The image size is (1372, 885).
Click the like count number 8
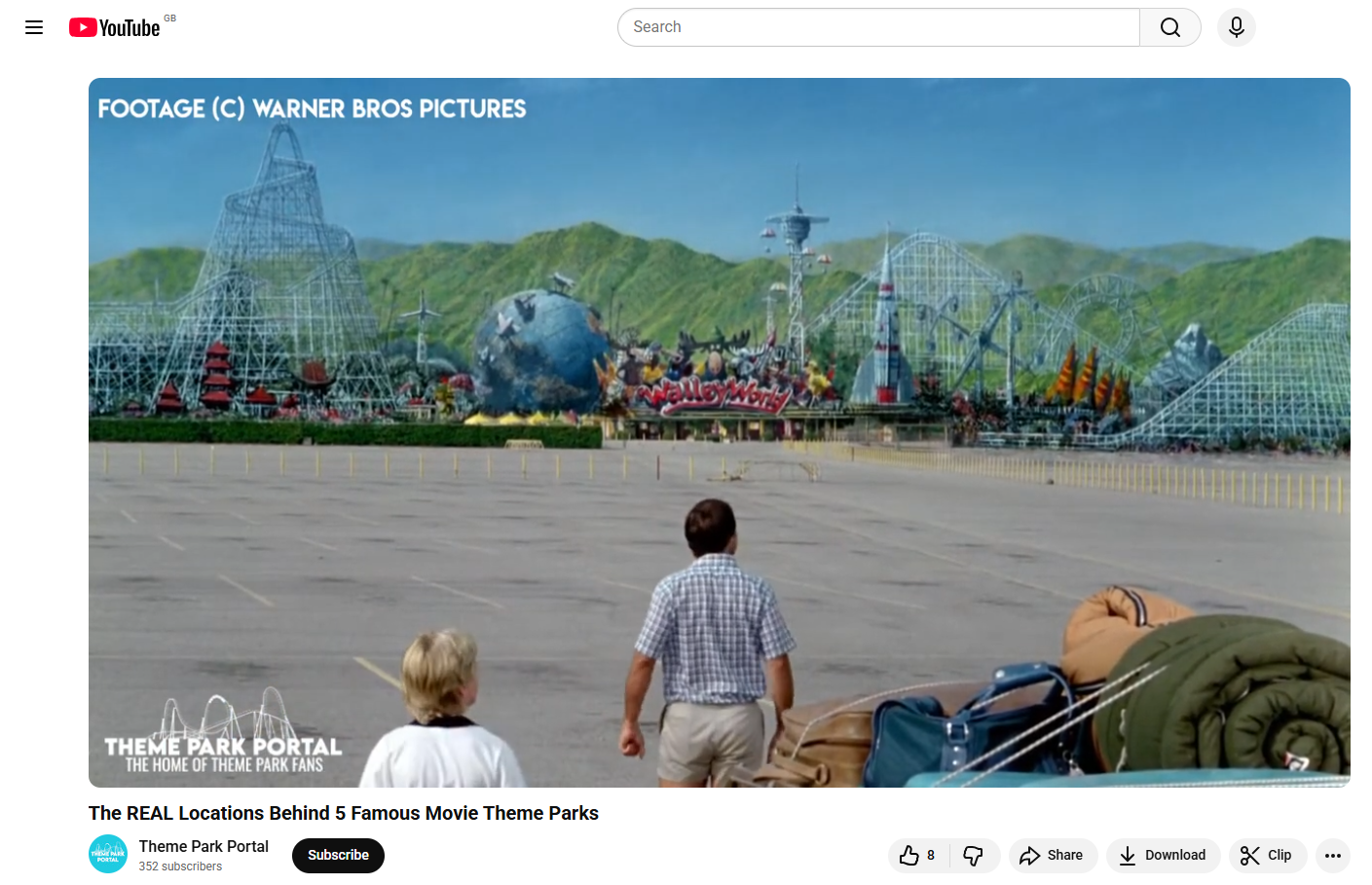pyautogui.click(x=931, y=856)
